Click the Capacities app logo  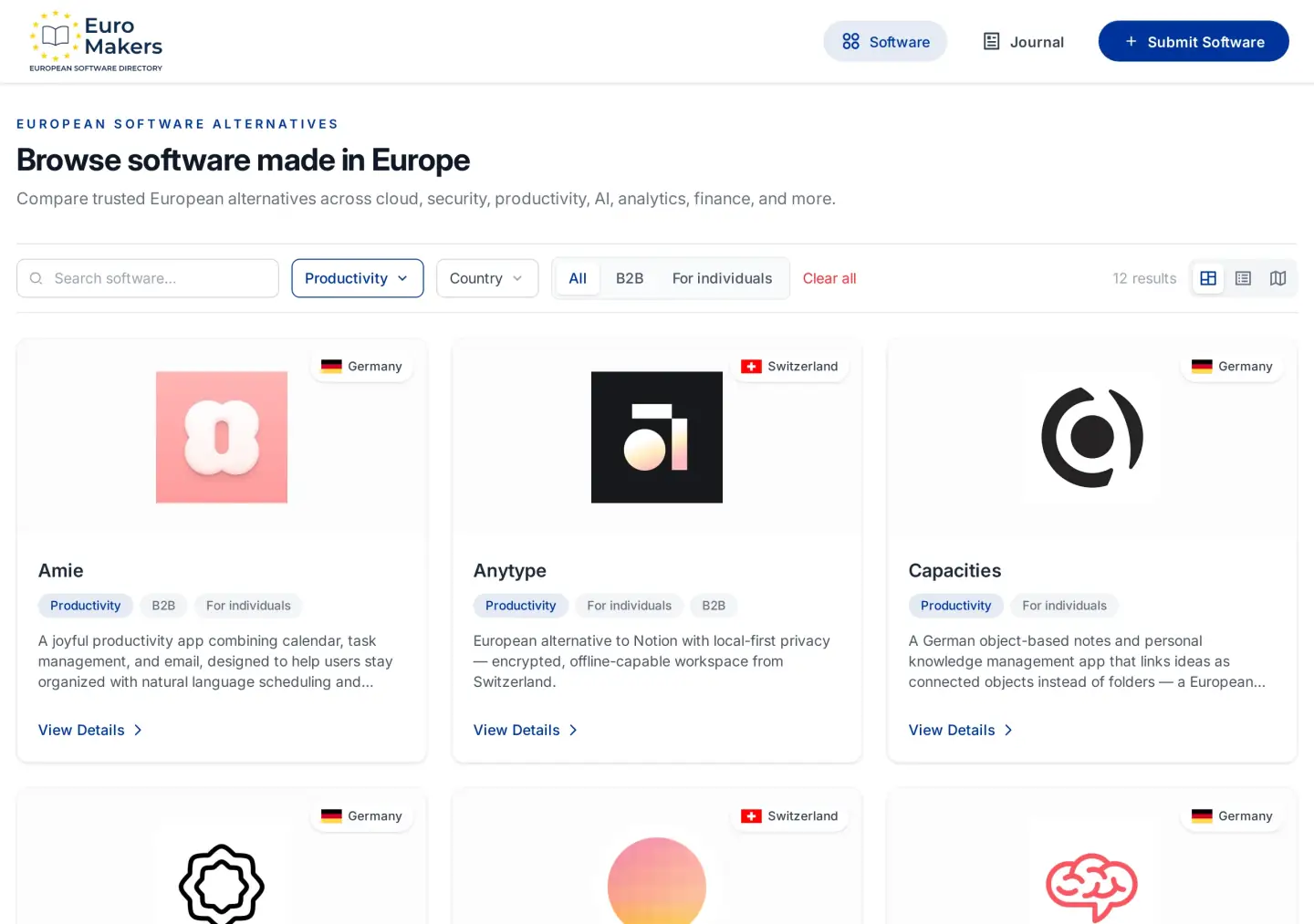(1092, 437)
